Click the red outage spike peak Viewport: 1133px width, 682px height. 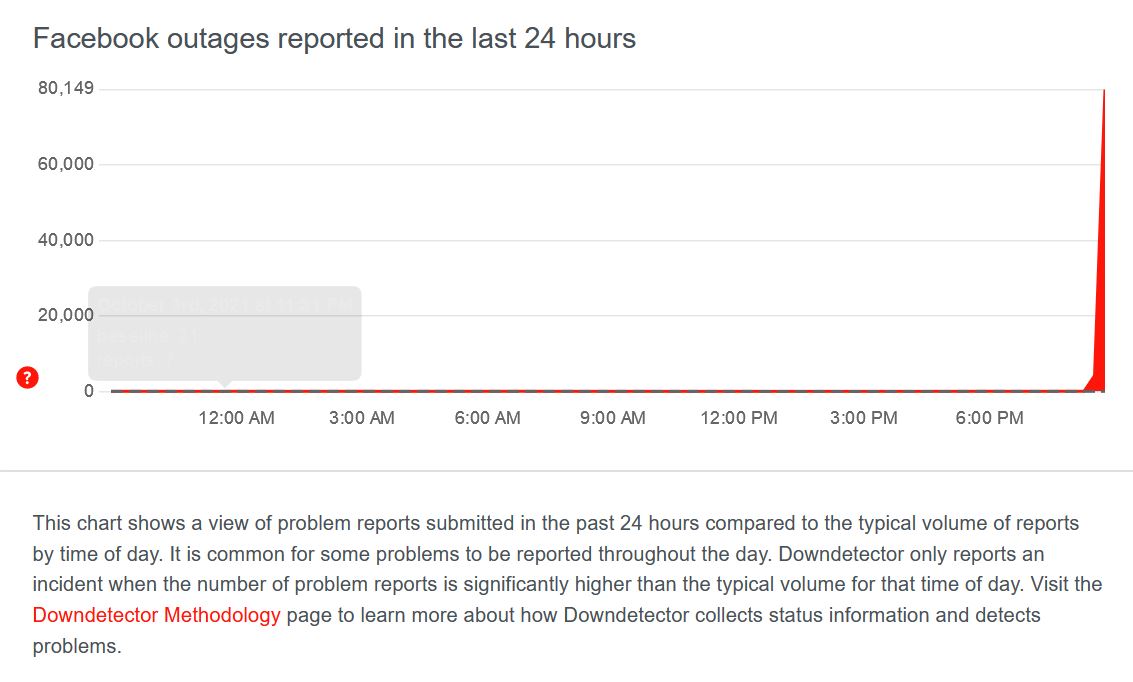1103,92
